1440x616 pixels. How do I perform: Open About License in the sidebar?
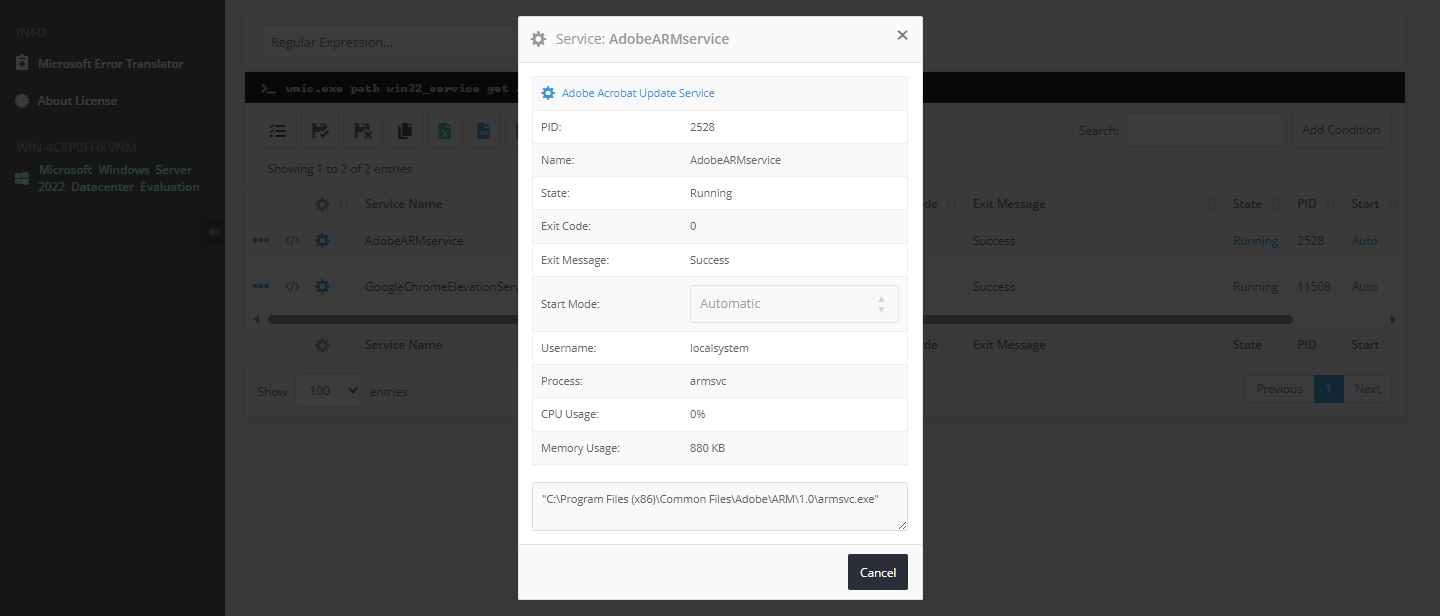pyautogui.click(x=77, y=101)
